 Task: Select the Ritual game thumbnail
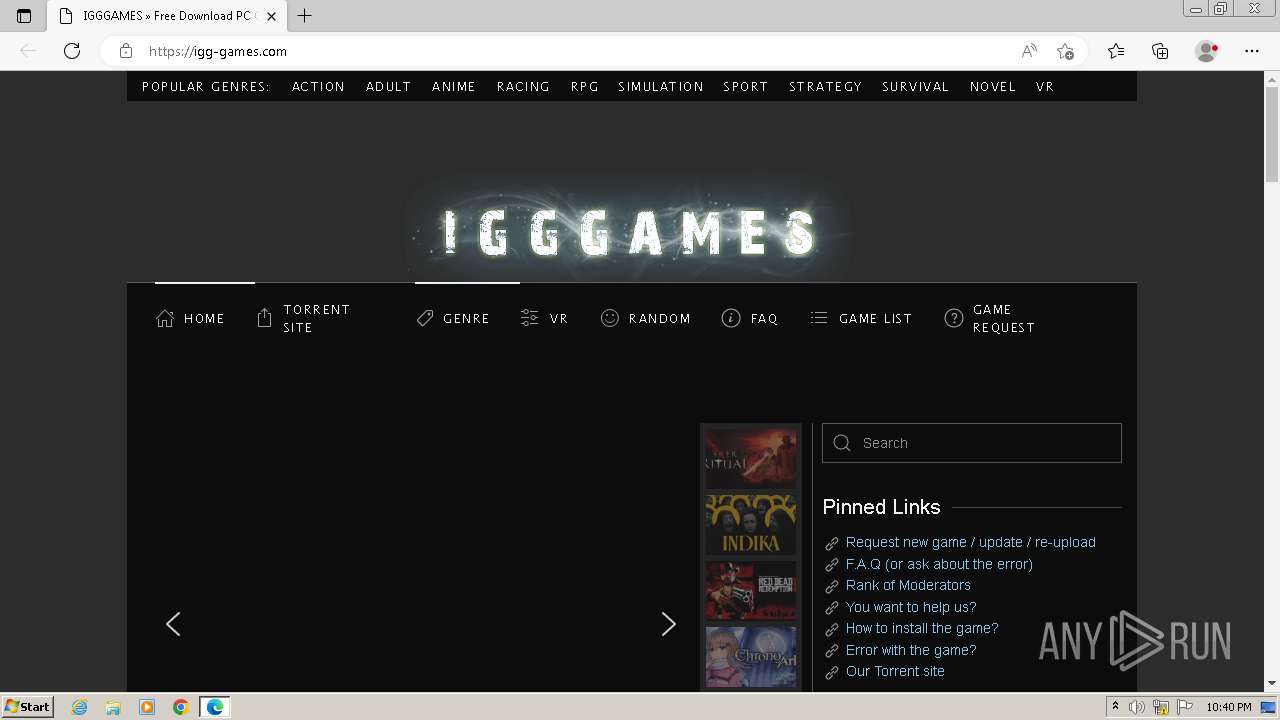(751, 458)
